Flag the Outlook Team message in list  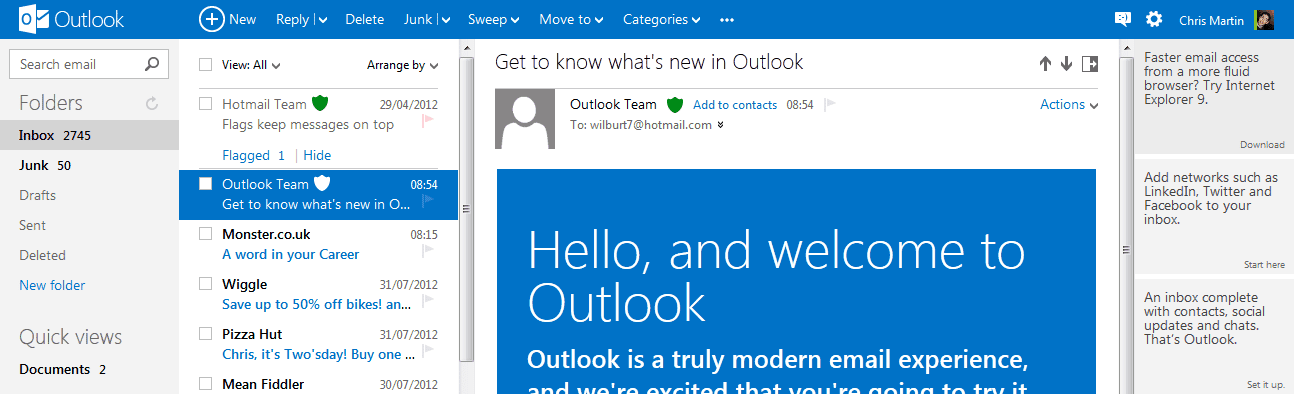click(428, 201)
